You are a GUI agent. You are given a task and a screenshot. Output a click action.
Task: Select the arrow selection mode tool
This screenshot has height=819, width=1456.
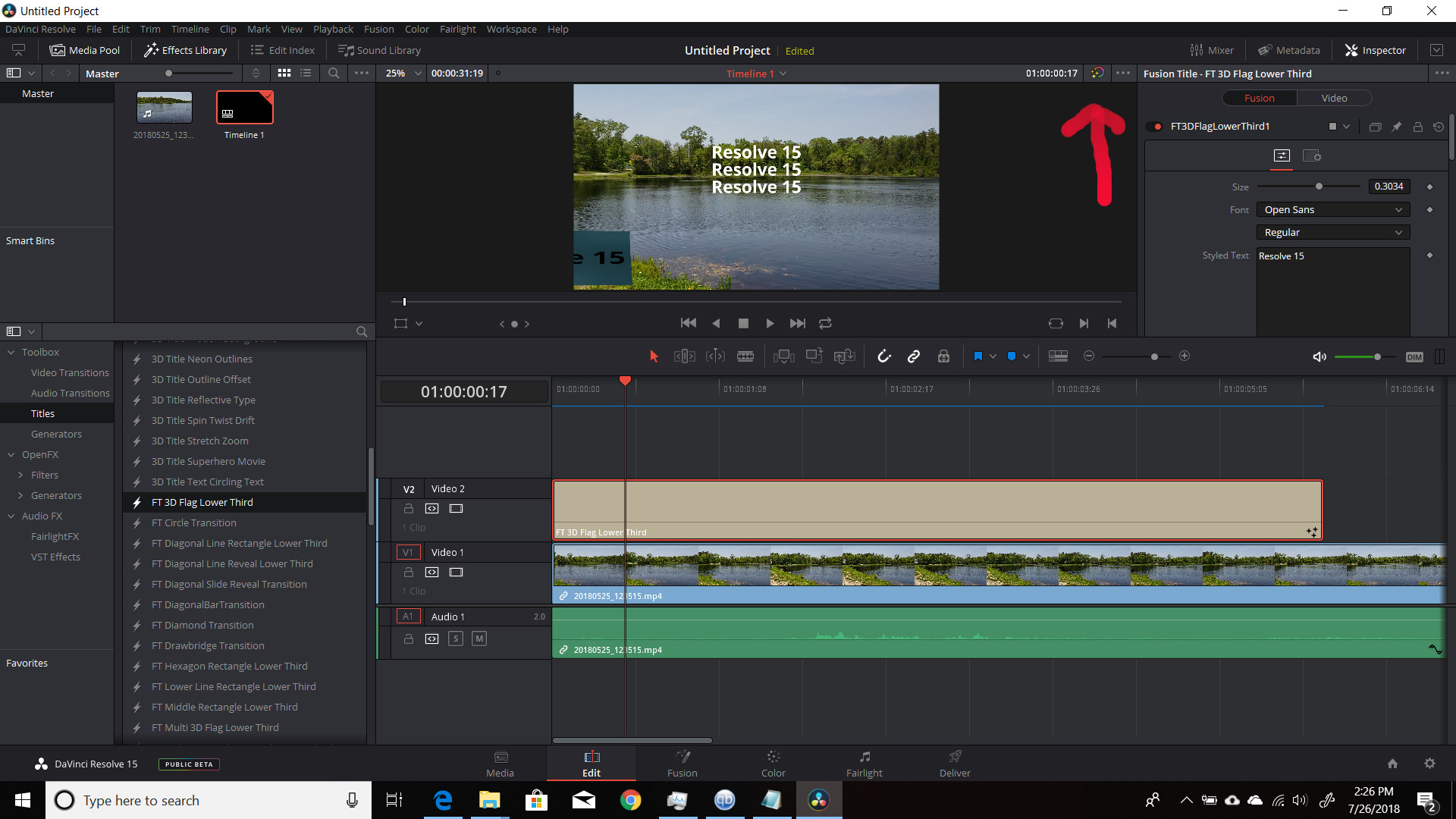654,356
